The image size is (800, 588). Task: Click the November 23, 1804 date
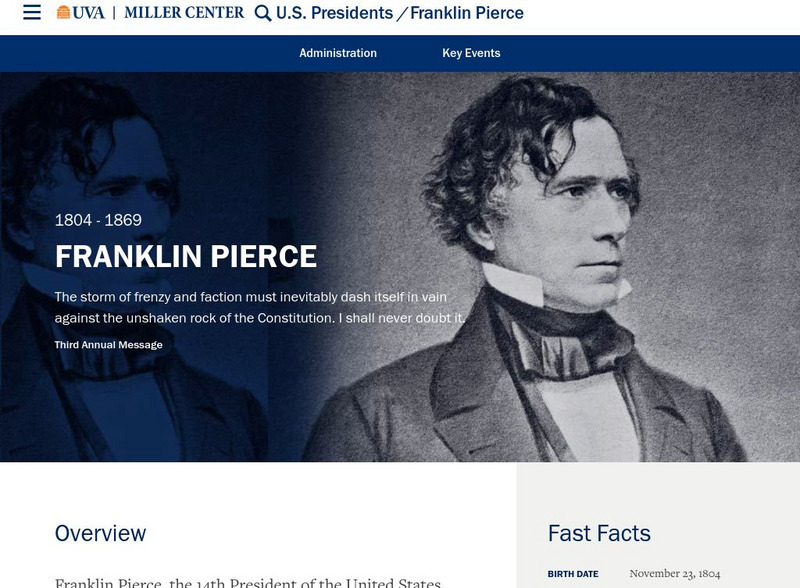[674, 574]
